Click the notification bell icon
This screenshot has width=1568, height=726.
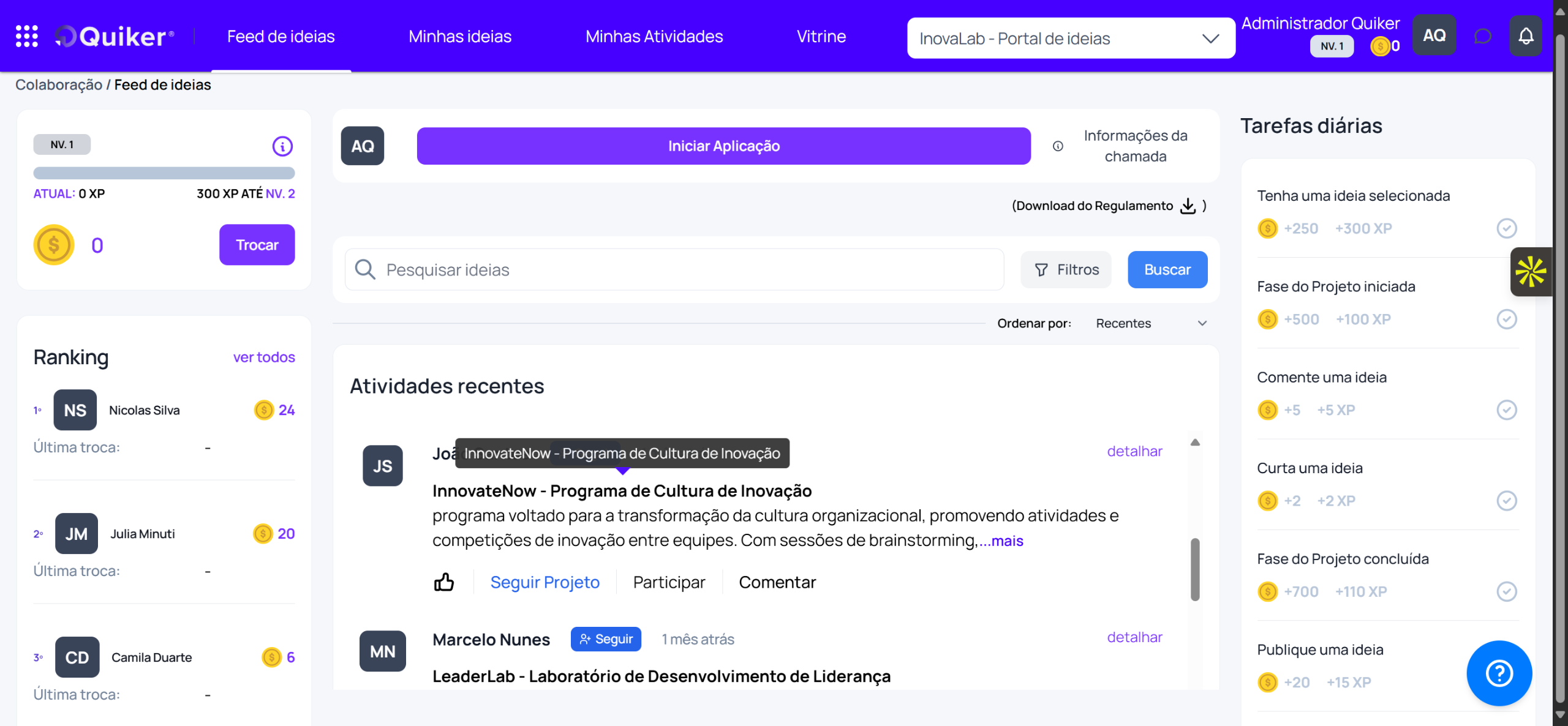(1526, 36)
